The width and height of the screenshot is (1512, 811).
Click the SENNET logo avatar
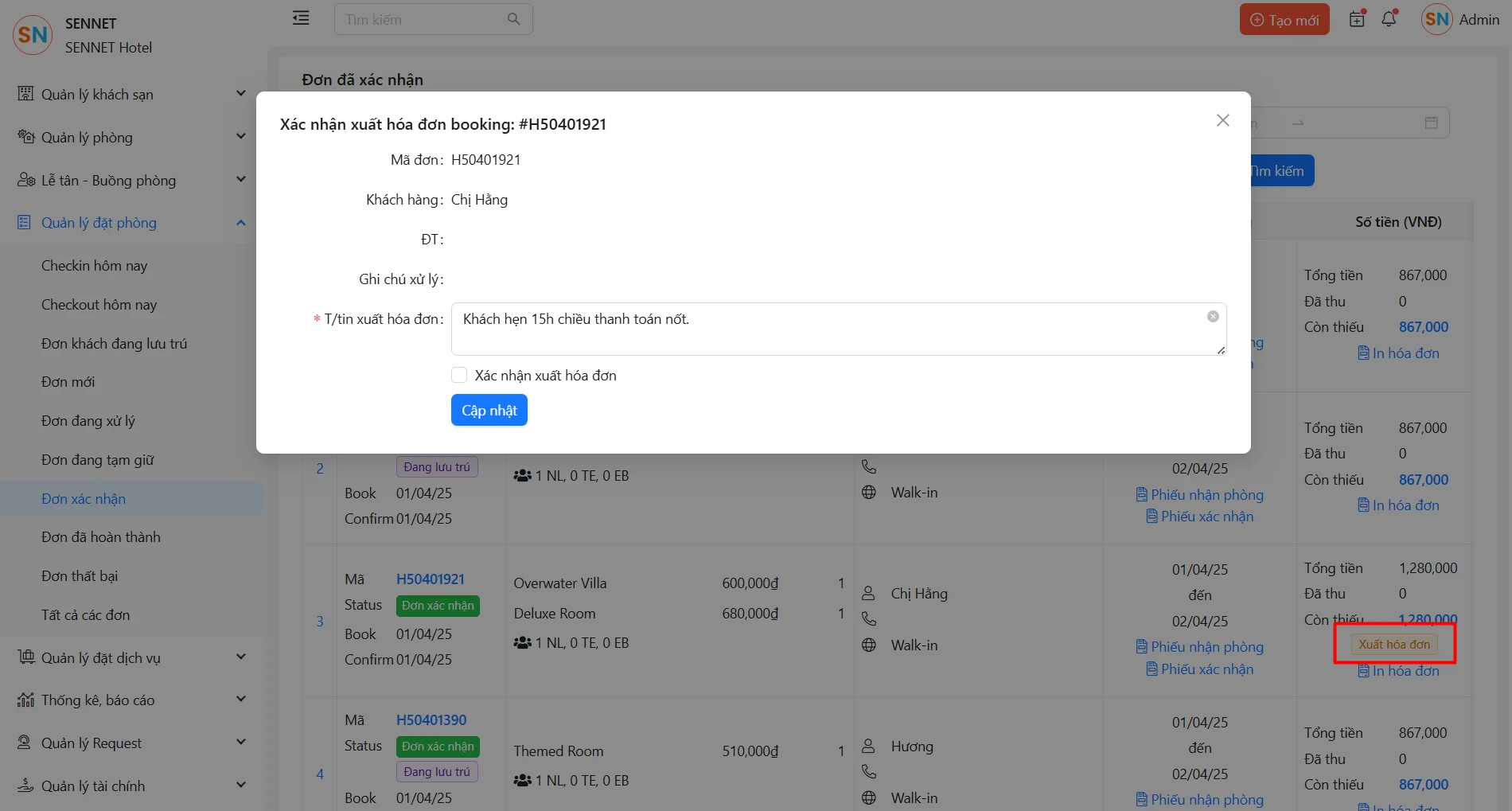[33, 35]
